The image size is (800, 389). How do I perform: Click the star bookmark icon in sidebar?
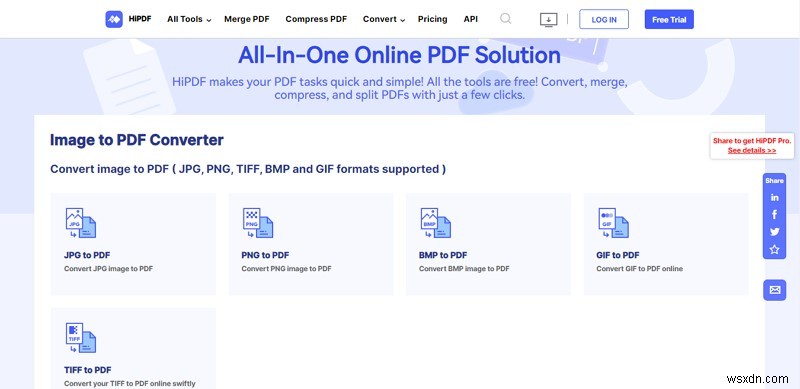pos(774,250)
